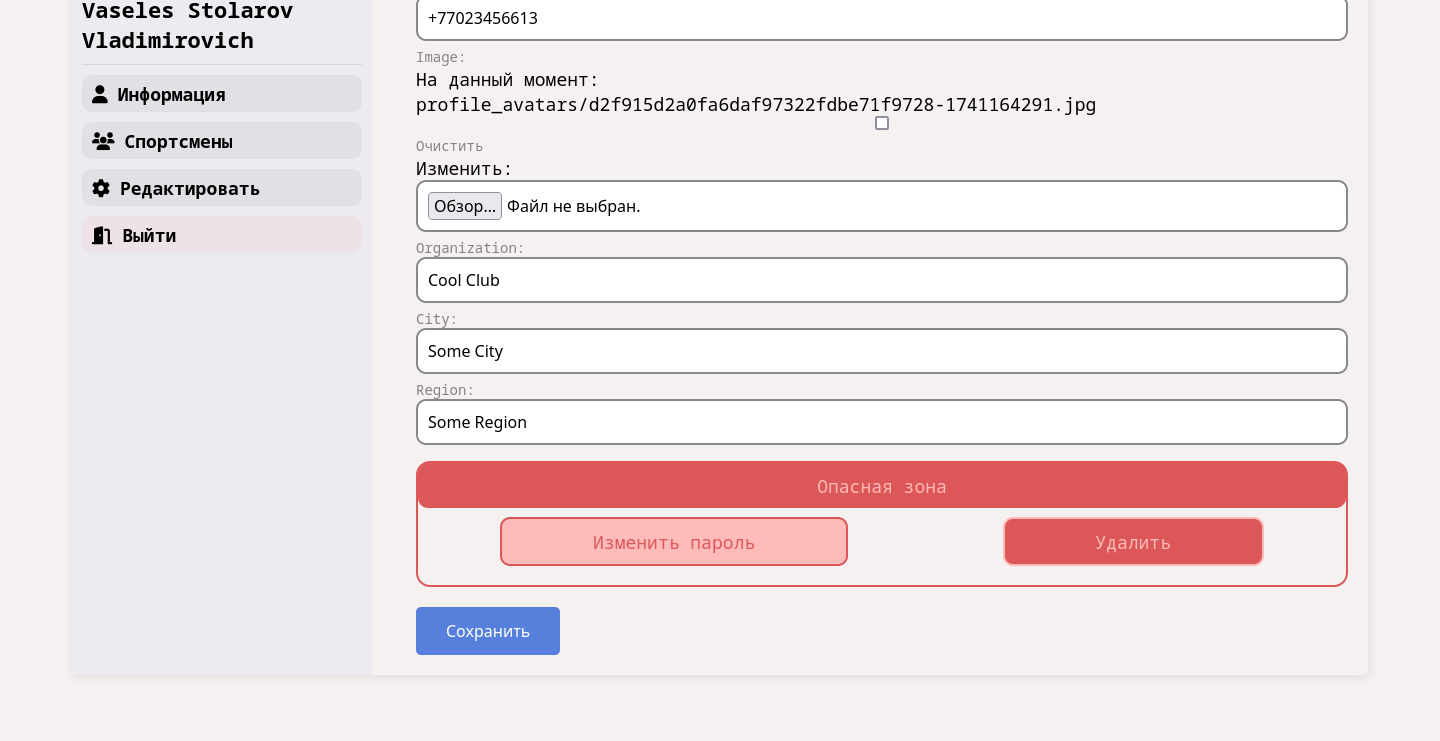
Task: Click the phone number field +77023456613
Action: click(882, 18)
